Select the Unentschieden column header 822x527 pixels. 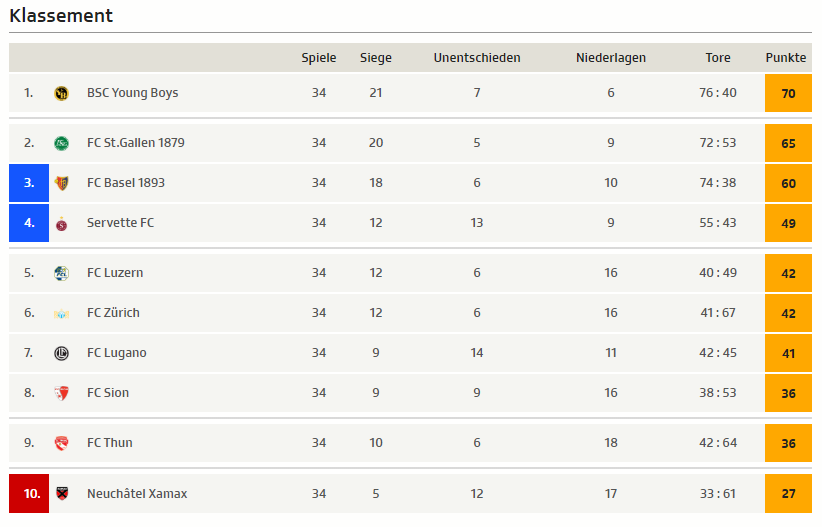[477, 58]
